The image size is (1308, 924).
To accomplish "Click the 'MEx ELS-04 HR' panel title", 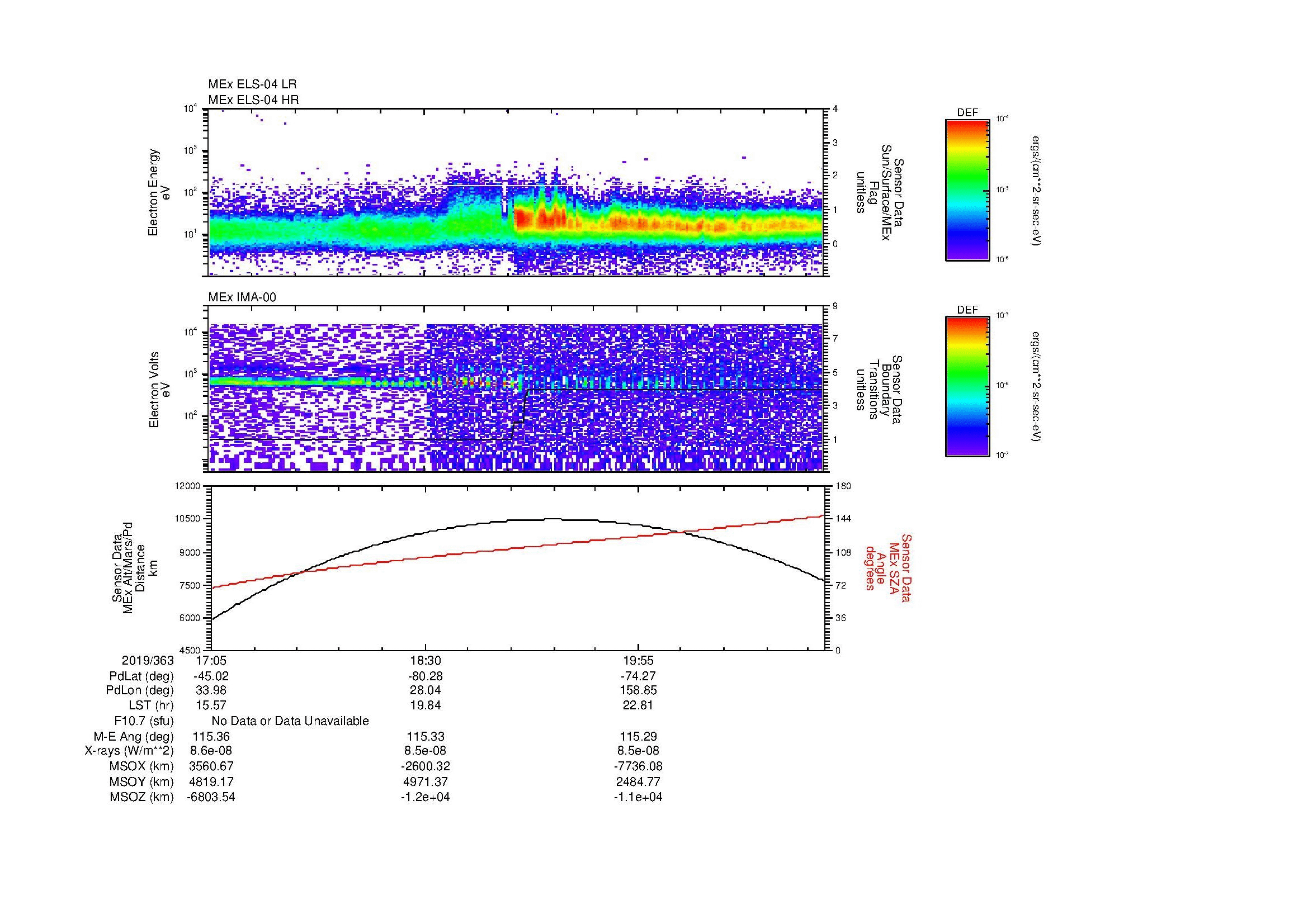I will click(253, 99).
